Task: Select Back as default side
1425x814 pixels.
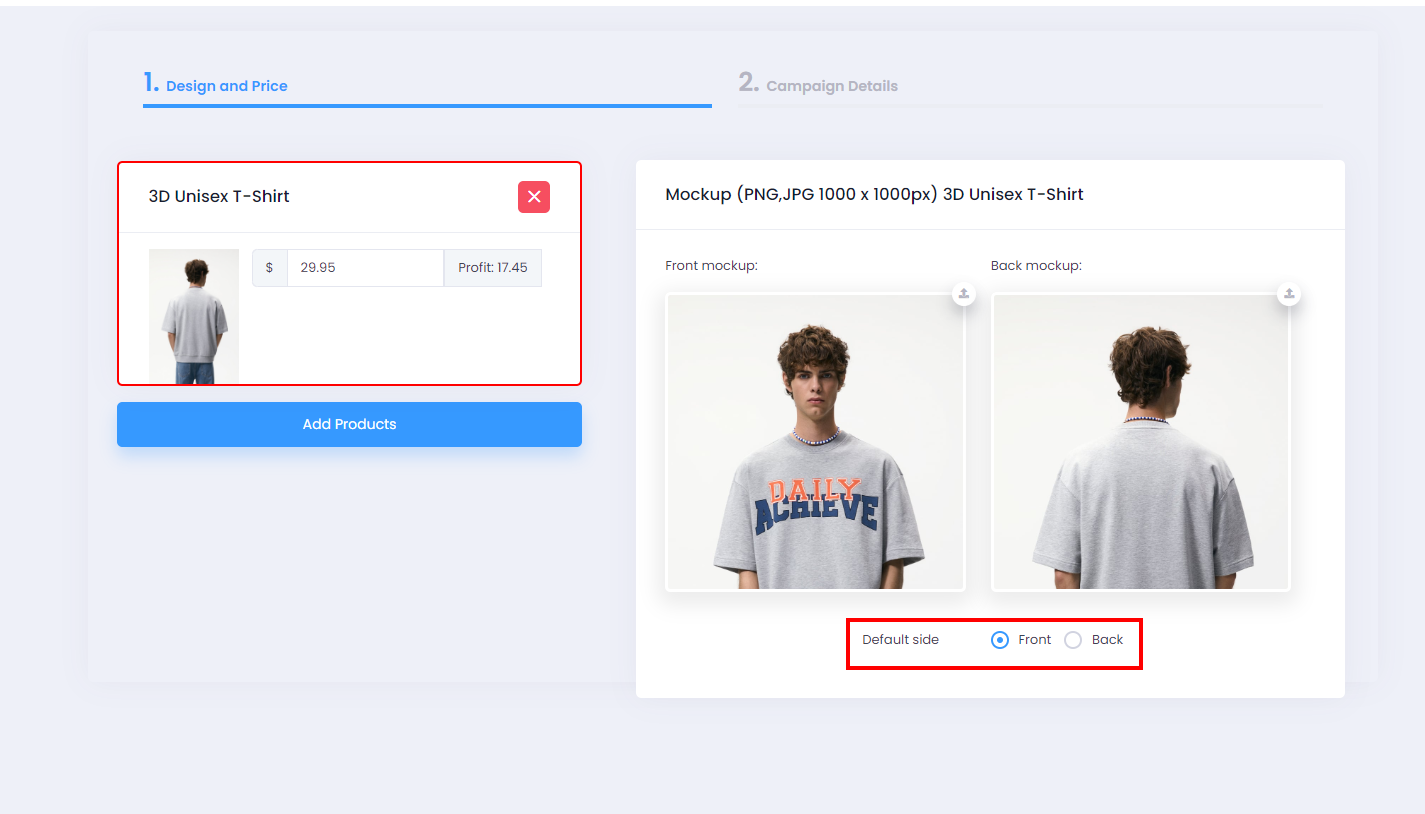Action: click(x=1073, y=640)
